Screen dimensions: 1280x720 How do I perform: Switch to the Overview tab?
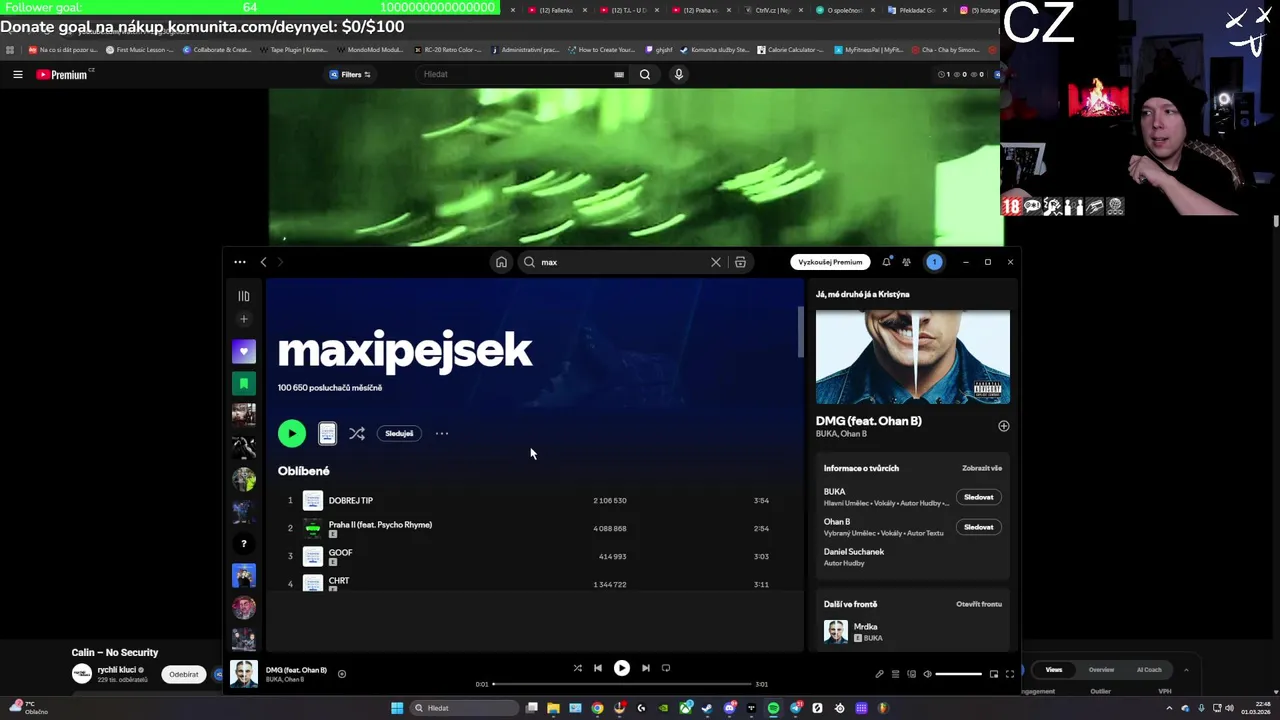pyautogui.click(x=1101, y=670)
